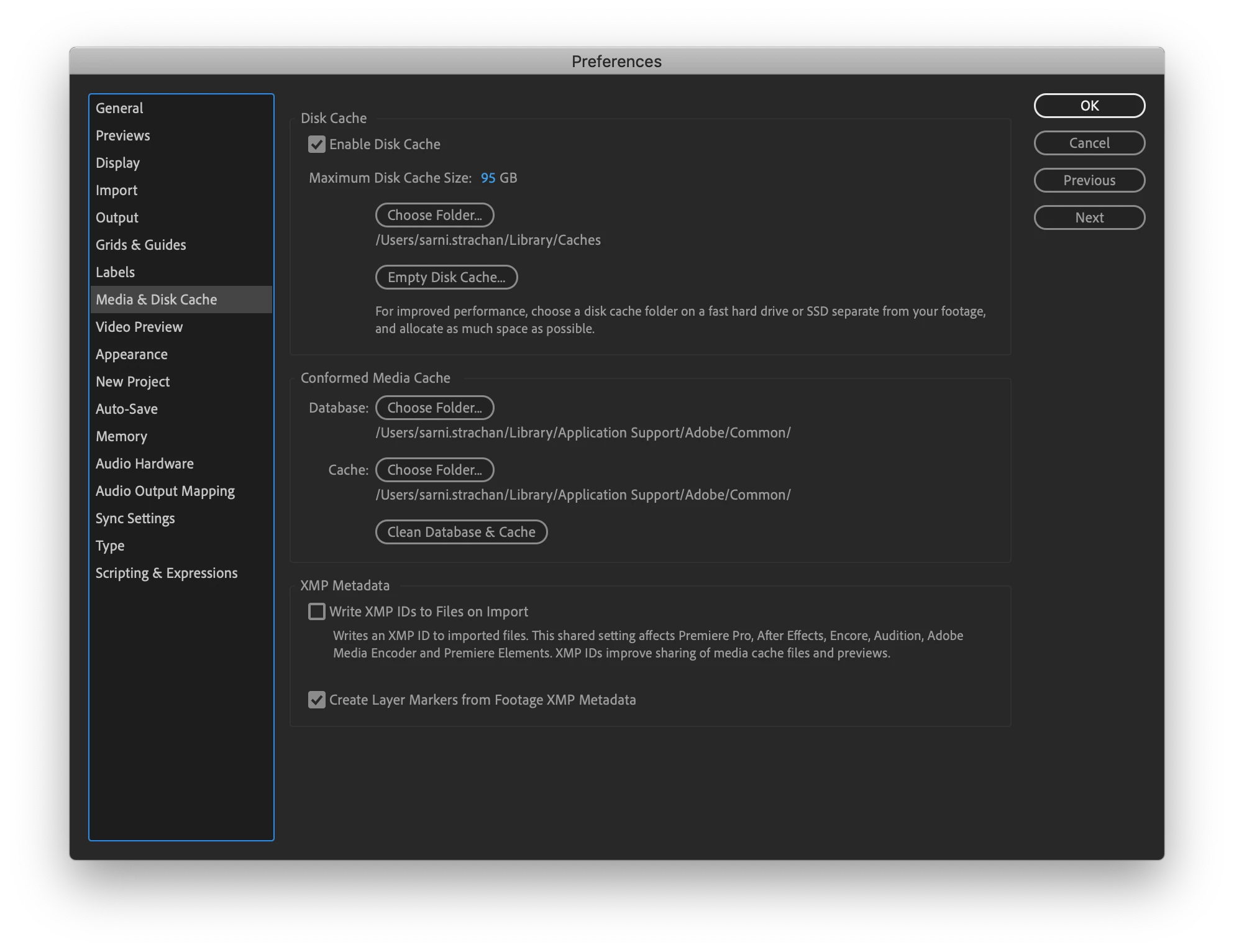This screenshot has height=952, width=1234.
Task: Open the Grids & Guides preferences
Action: pos(141,245)
